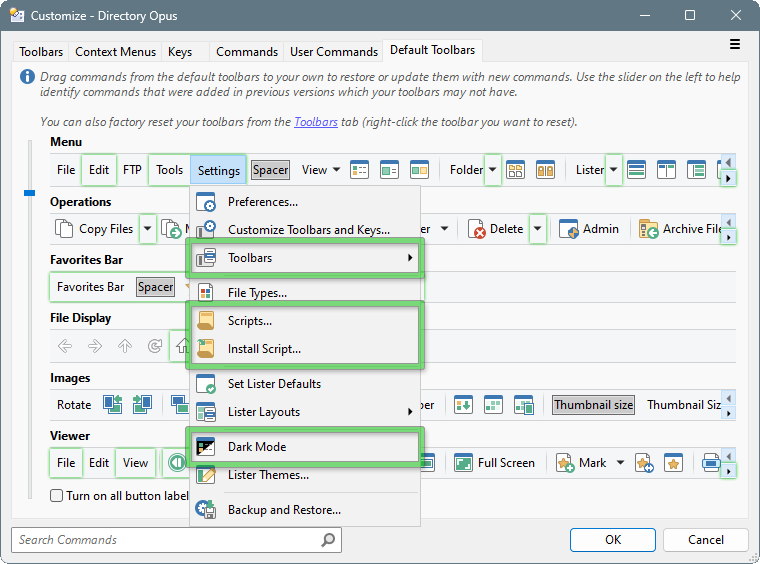Click the Refresh icon in File Display

[155, 346]
